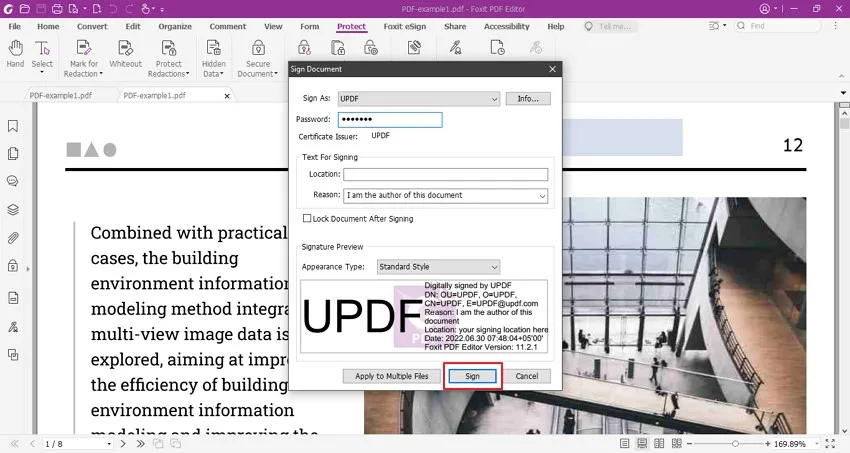Click the open folder icon in quick access bar

click(24, 9)
